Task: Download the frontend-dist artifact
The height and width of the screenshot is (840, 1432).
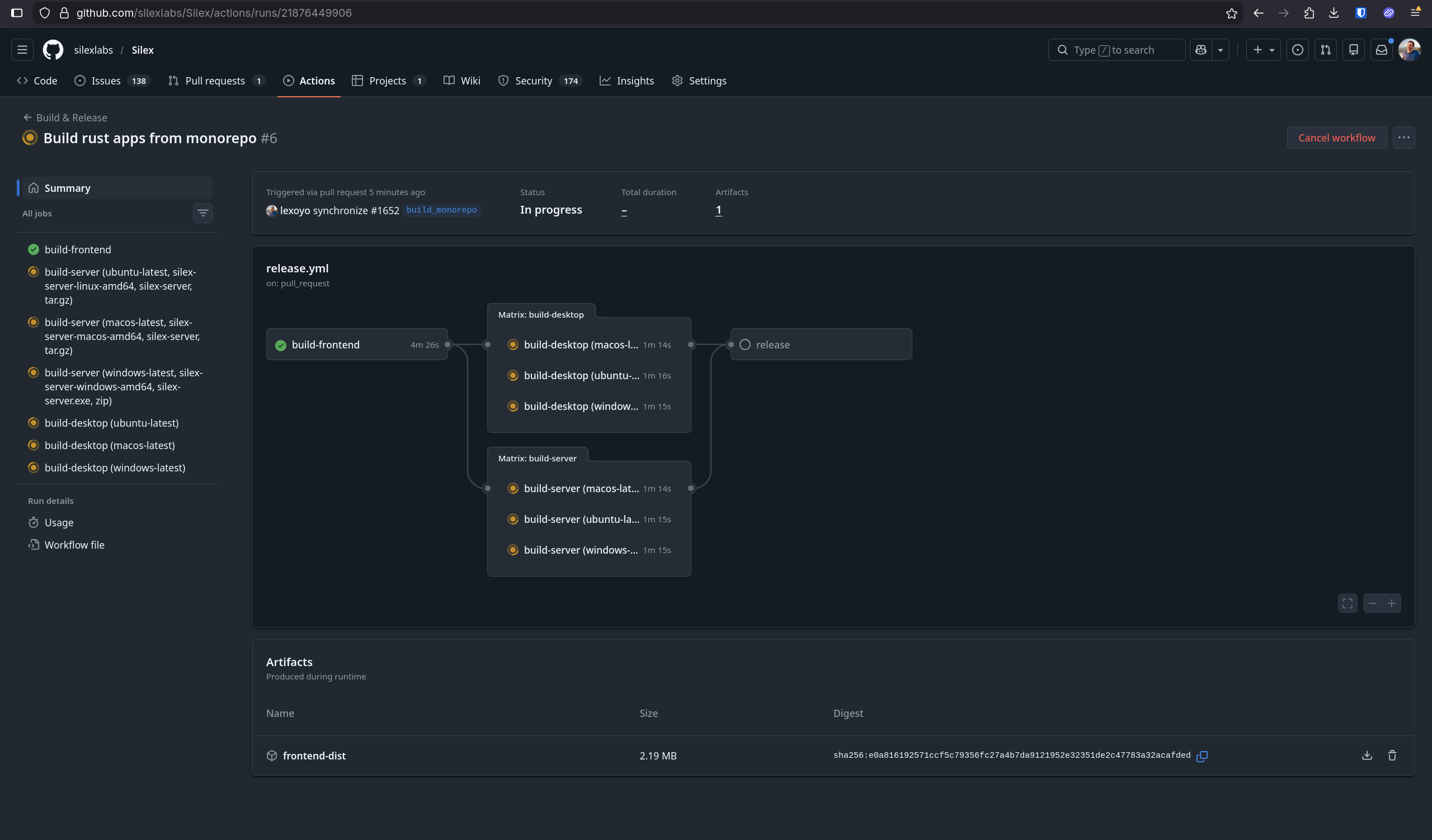Action: pyautogui.click(x=1367, y=756)
